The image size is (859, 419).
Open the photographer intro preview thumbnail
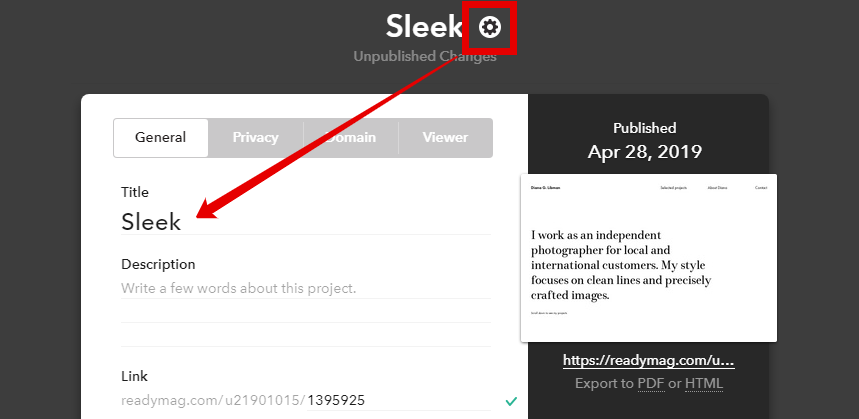649,258
